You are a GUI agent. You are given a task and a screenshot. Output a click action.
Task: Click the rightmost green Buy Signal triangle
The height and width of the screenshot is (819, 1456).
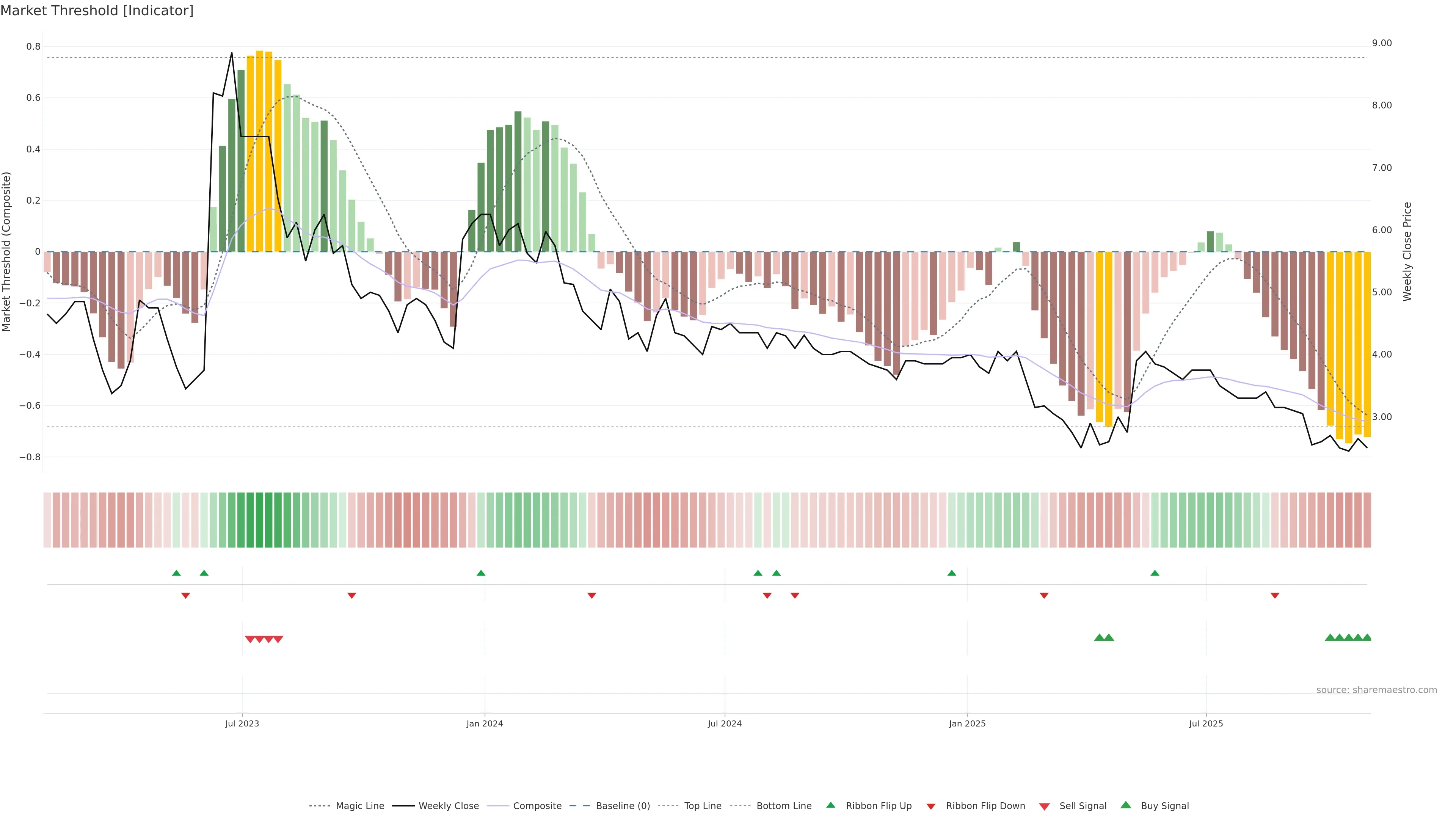[1367, 637]
